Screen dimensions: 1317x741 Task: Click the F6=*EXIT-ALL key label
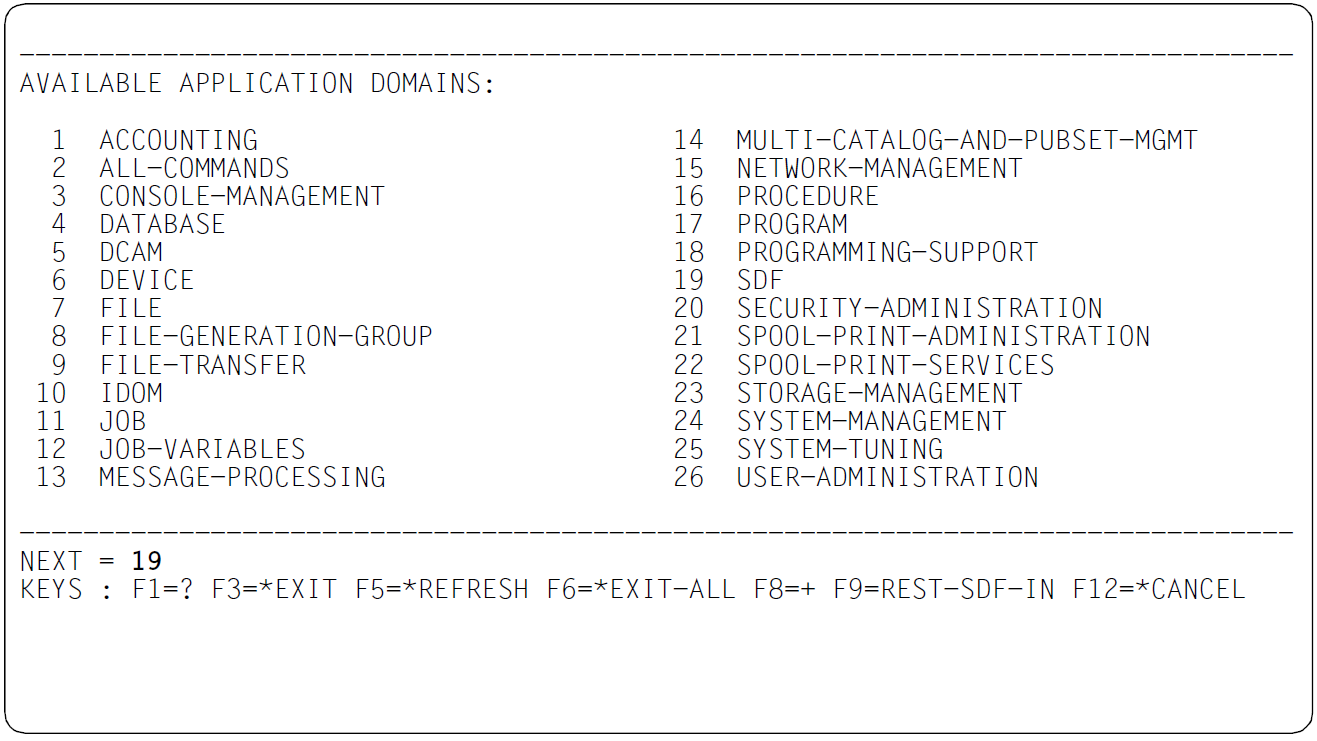(641, 589)
